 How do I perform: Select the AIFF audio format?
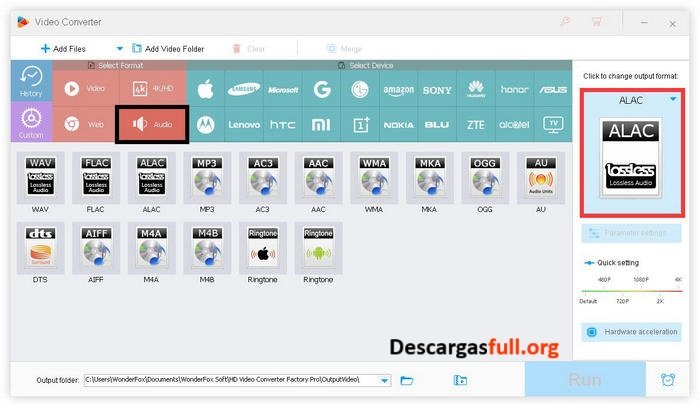point(96,248)
